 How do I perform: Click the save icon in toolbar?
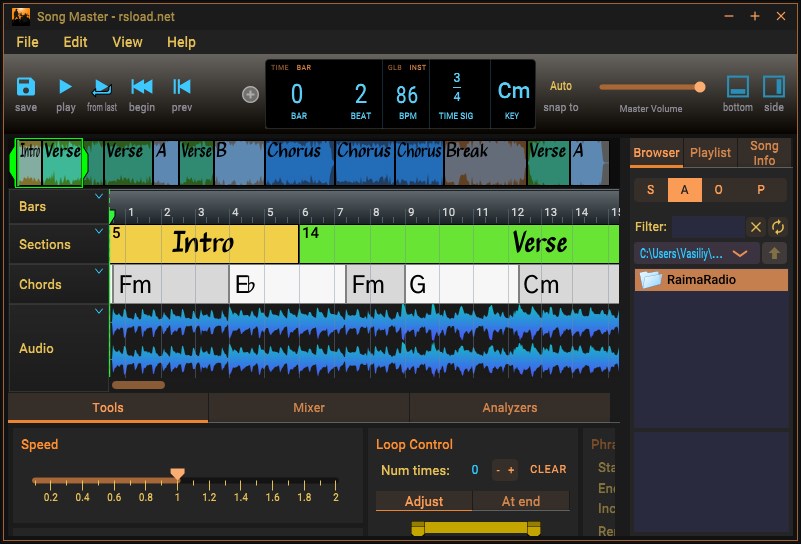pyautogui.click(x=26, y=87)
